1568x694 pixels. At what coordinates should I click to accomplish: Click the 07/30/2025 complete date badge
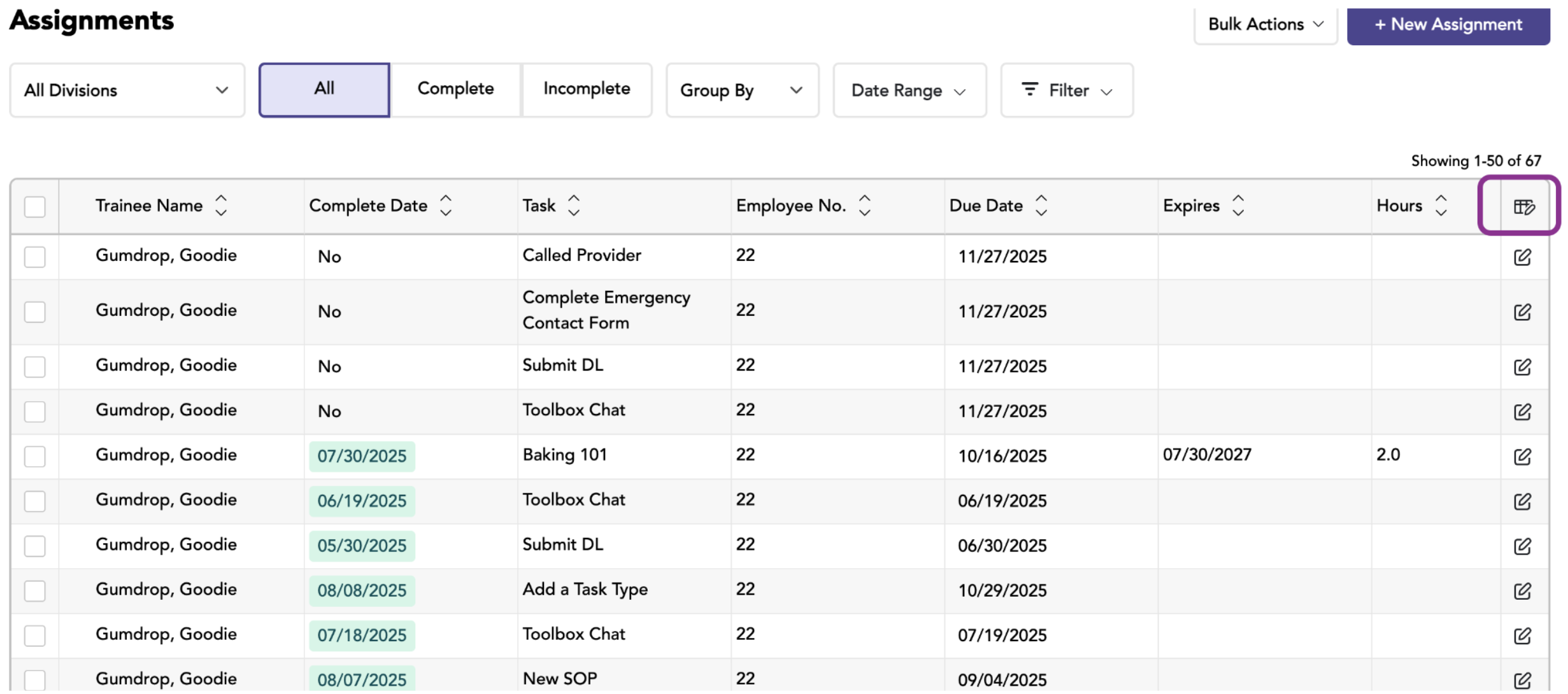point(362,457)
